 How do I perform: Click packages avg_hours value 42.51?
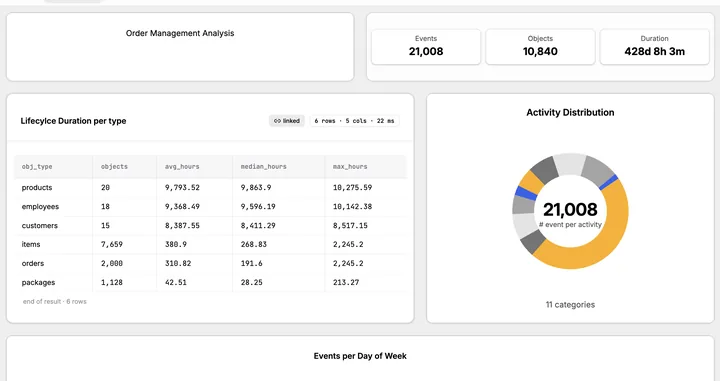176,282
